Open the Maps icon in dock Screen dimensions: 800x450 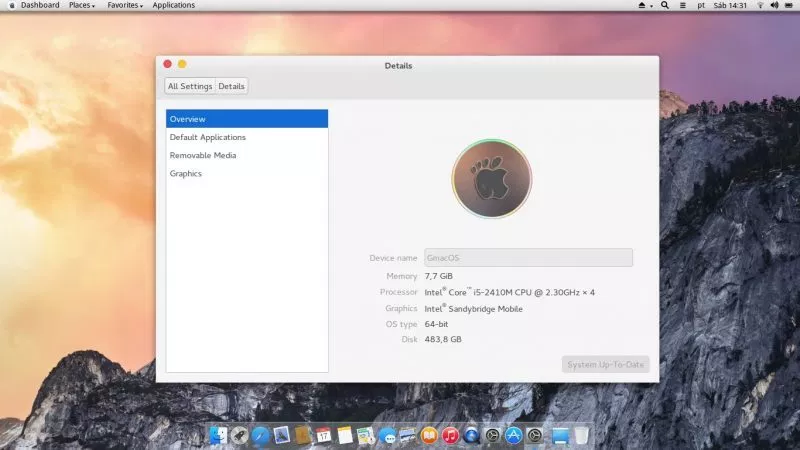point(366,435)
